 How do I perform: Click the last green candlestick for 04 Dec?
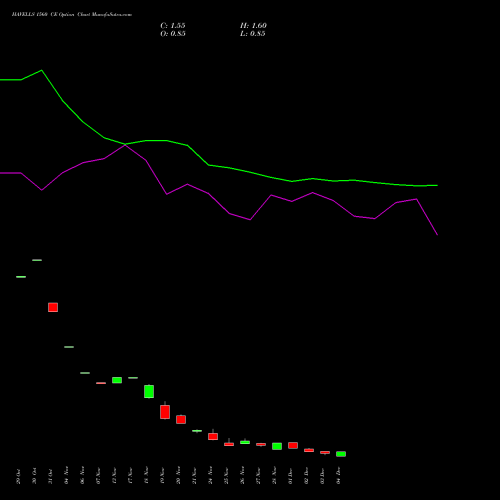pos(341,454)
